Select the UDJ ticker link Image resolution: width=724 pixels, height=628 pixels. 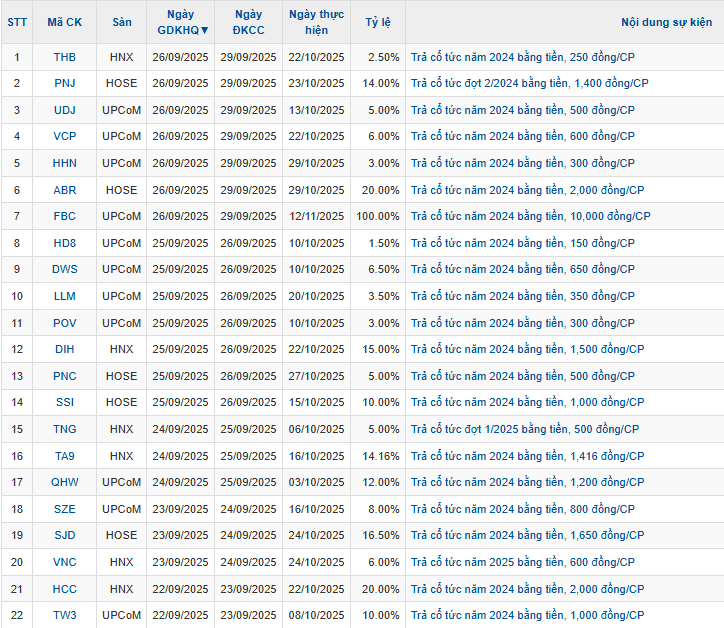point(64,110)
